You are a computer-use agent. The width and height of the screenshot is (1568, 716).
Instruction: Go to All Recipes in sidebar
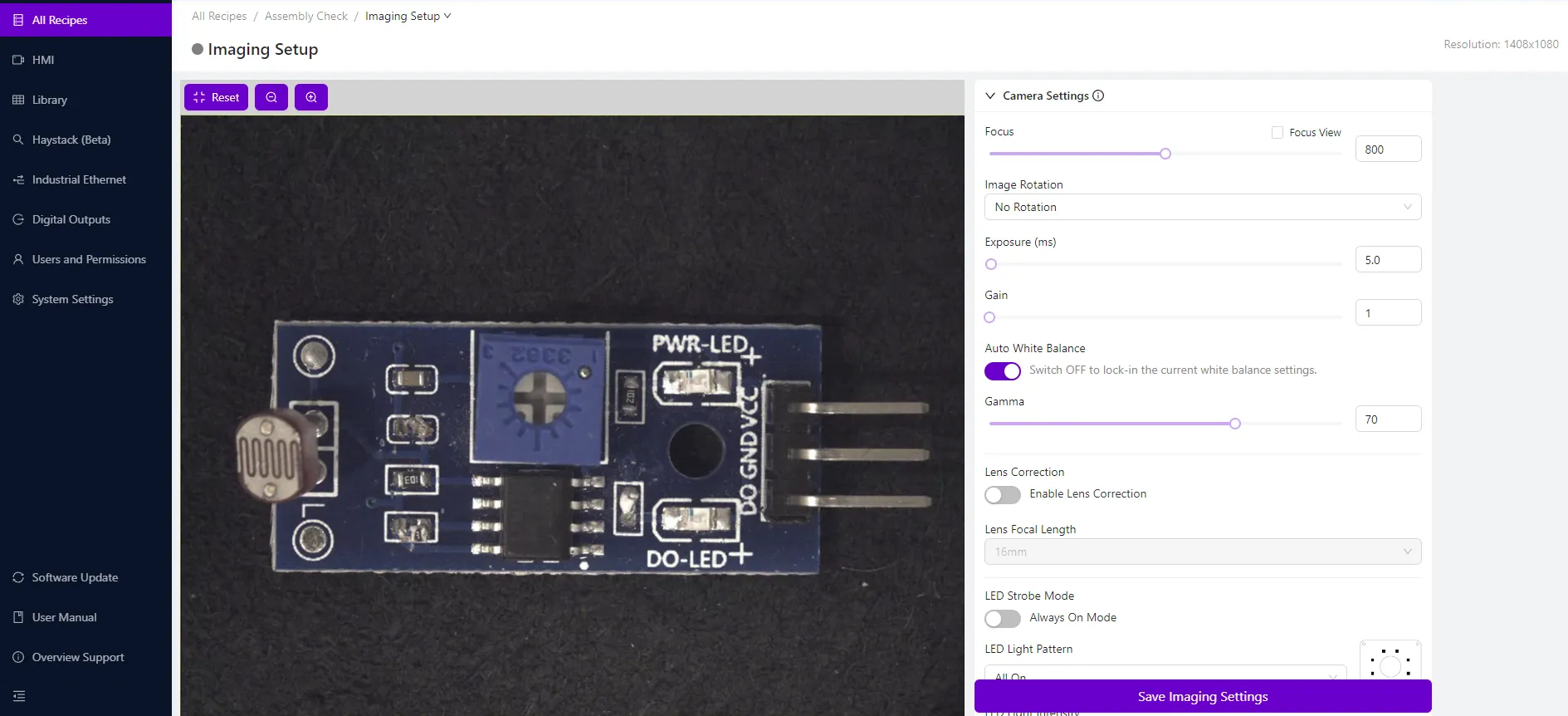coord(59,20)
